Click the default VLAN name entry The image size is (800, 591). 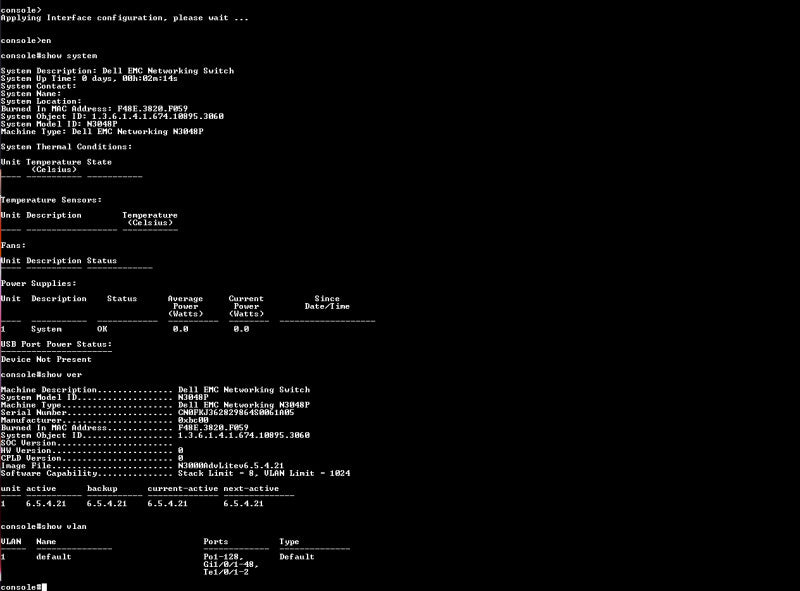(x=54, y=557)
